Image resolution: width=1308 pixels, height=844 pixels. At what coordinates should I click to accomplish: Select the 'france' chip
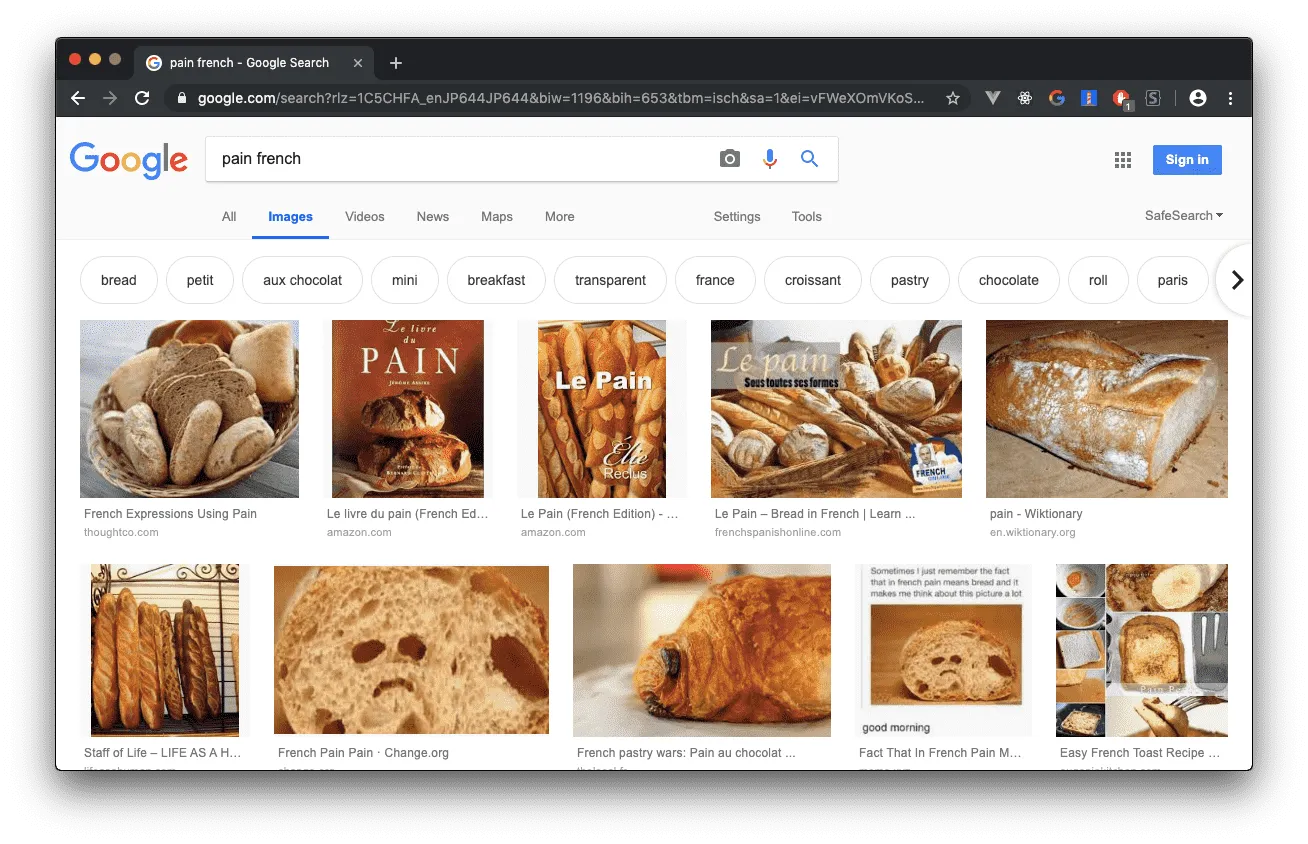[x=715, y=280]
